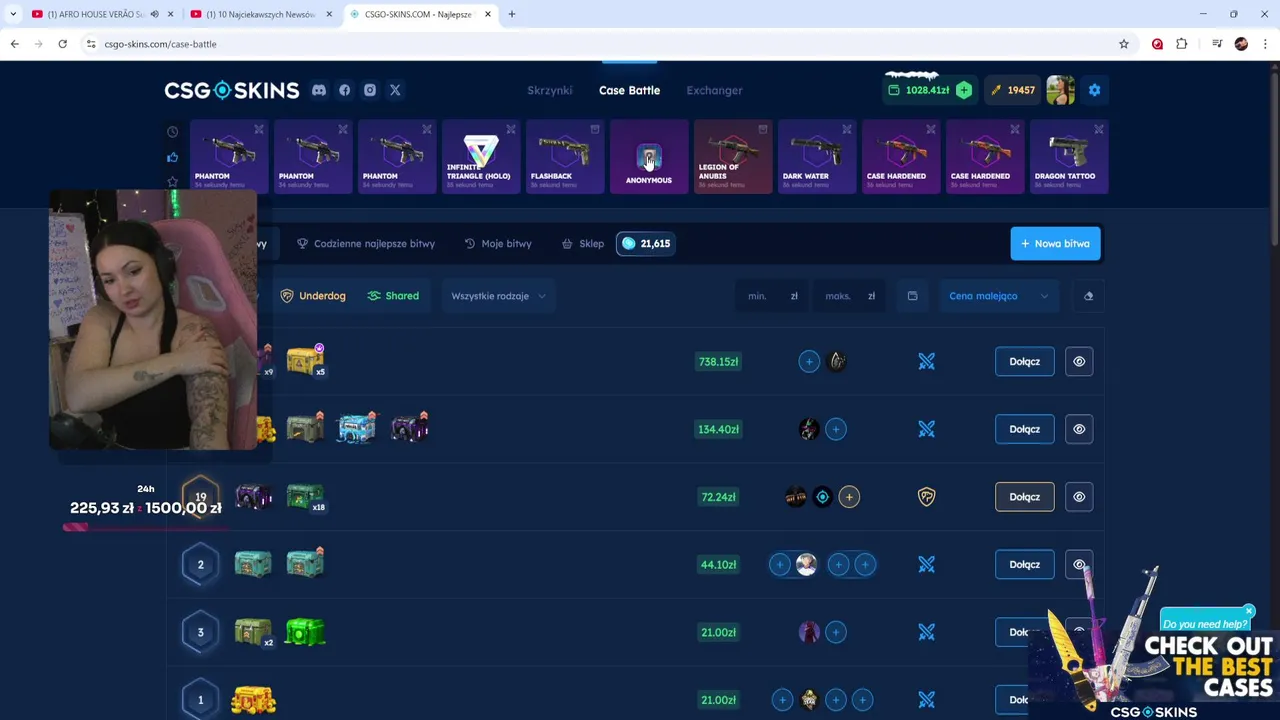Viewport: 1280px width, 720px height.
Task: Open the Anonymous drop card
Action: (649, 156)
